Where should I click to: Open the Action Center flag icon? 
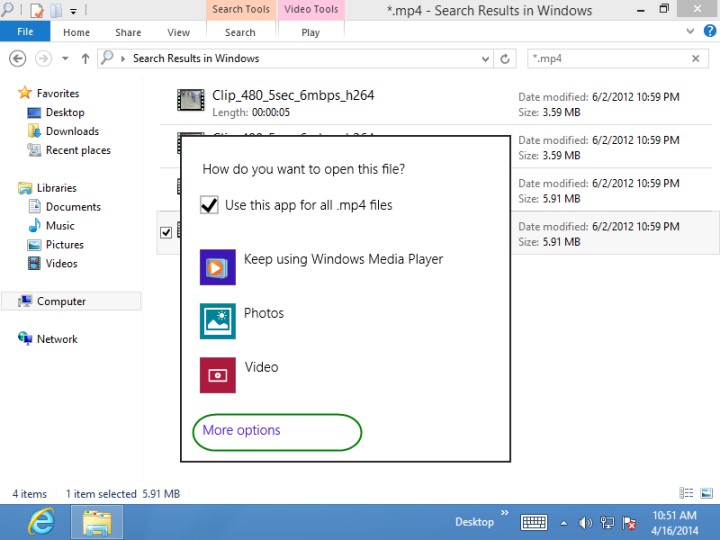click(629, 523)
